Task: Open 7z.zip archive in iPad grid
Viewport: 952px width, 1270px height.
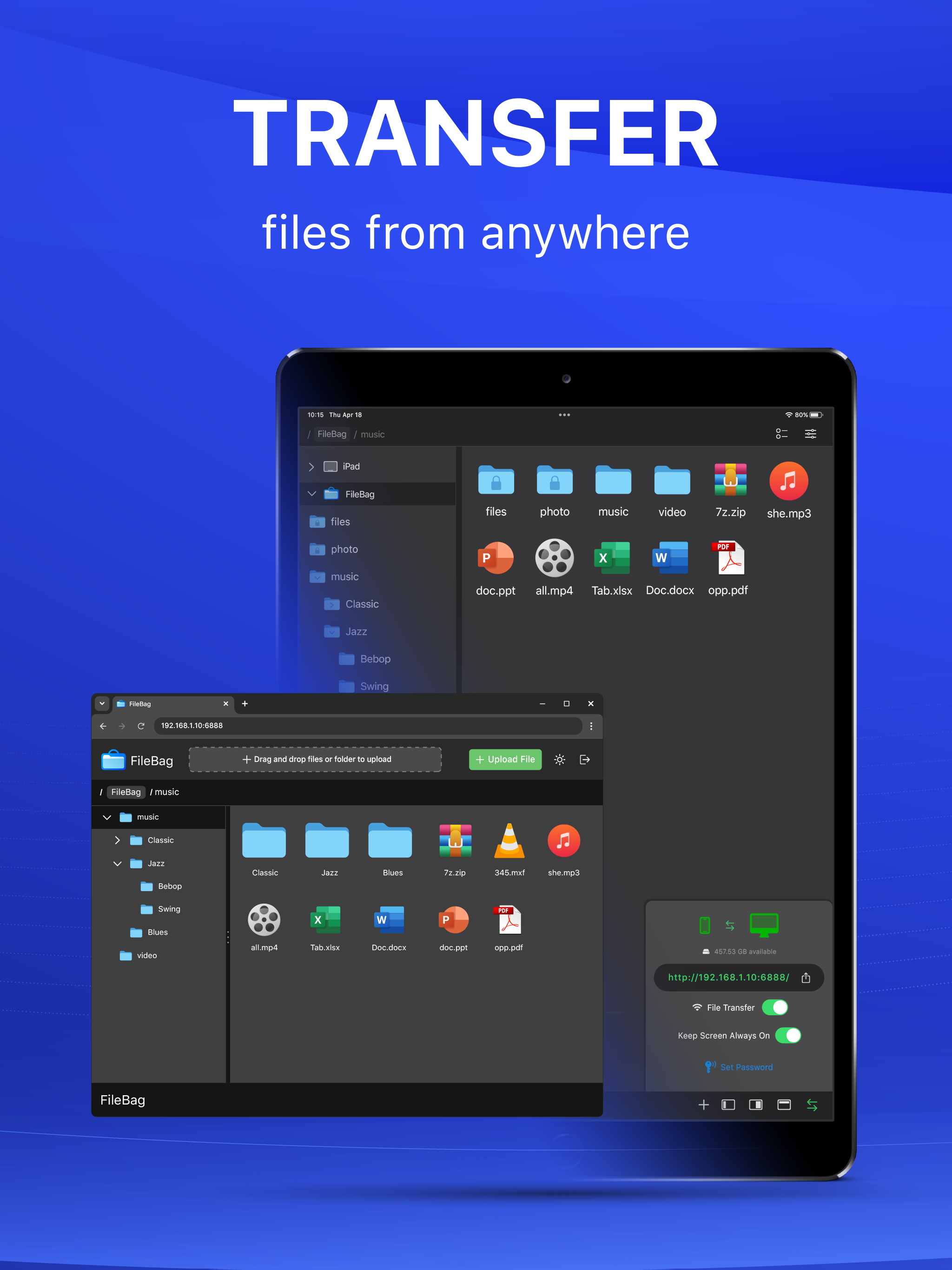Action: [730, 491]
